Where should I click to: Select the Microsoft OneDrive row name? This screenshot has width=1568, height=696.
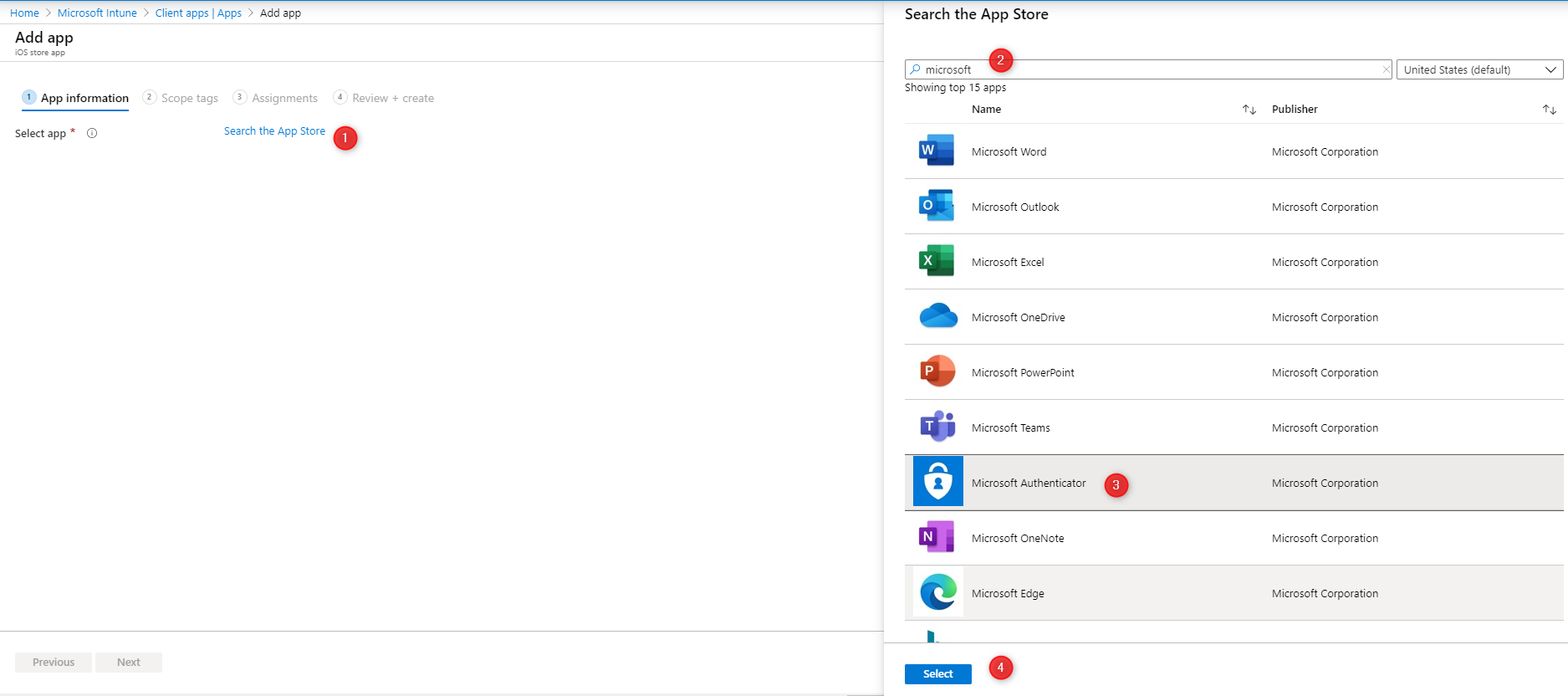[1019, 317]
